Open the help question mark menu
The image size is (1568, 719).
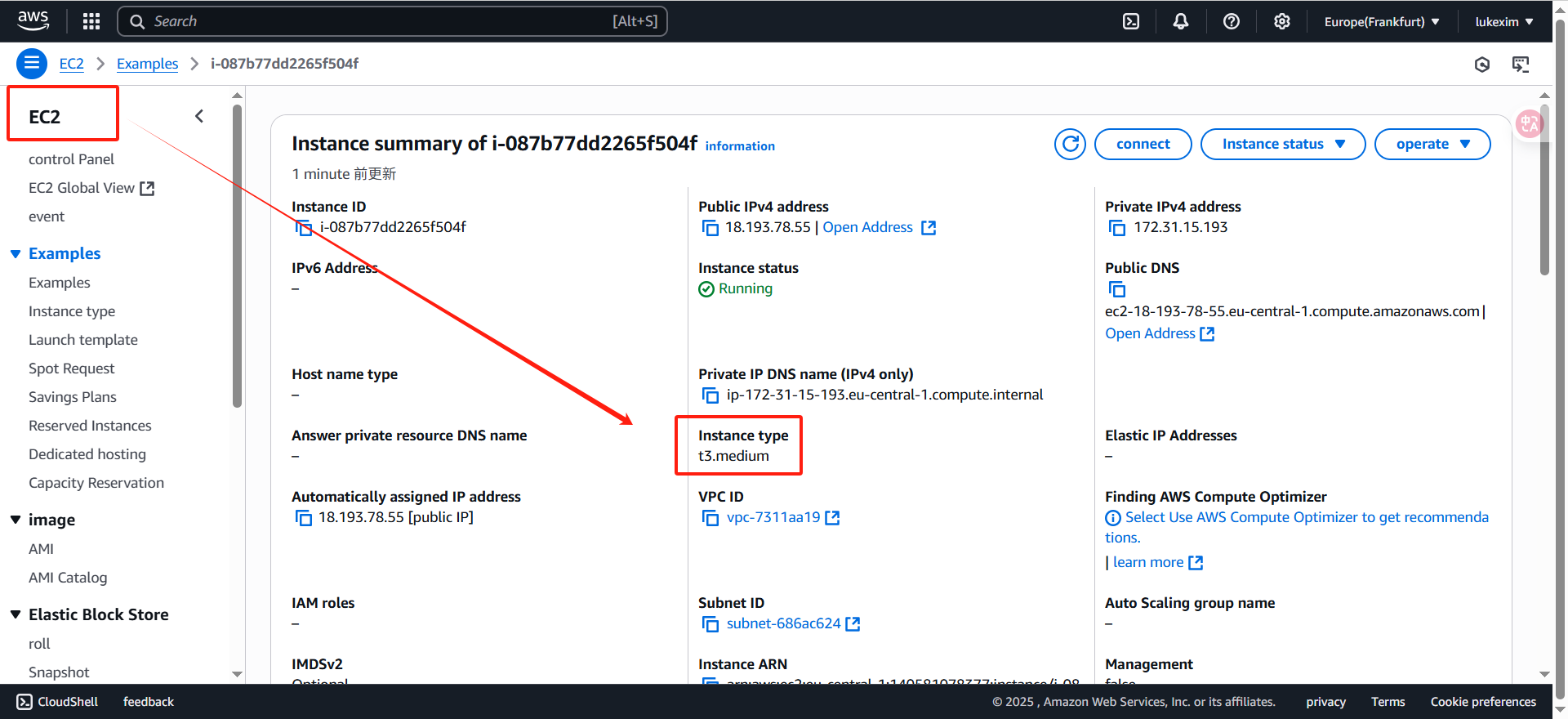click(x=1232, y=21)
